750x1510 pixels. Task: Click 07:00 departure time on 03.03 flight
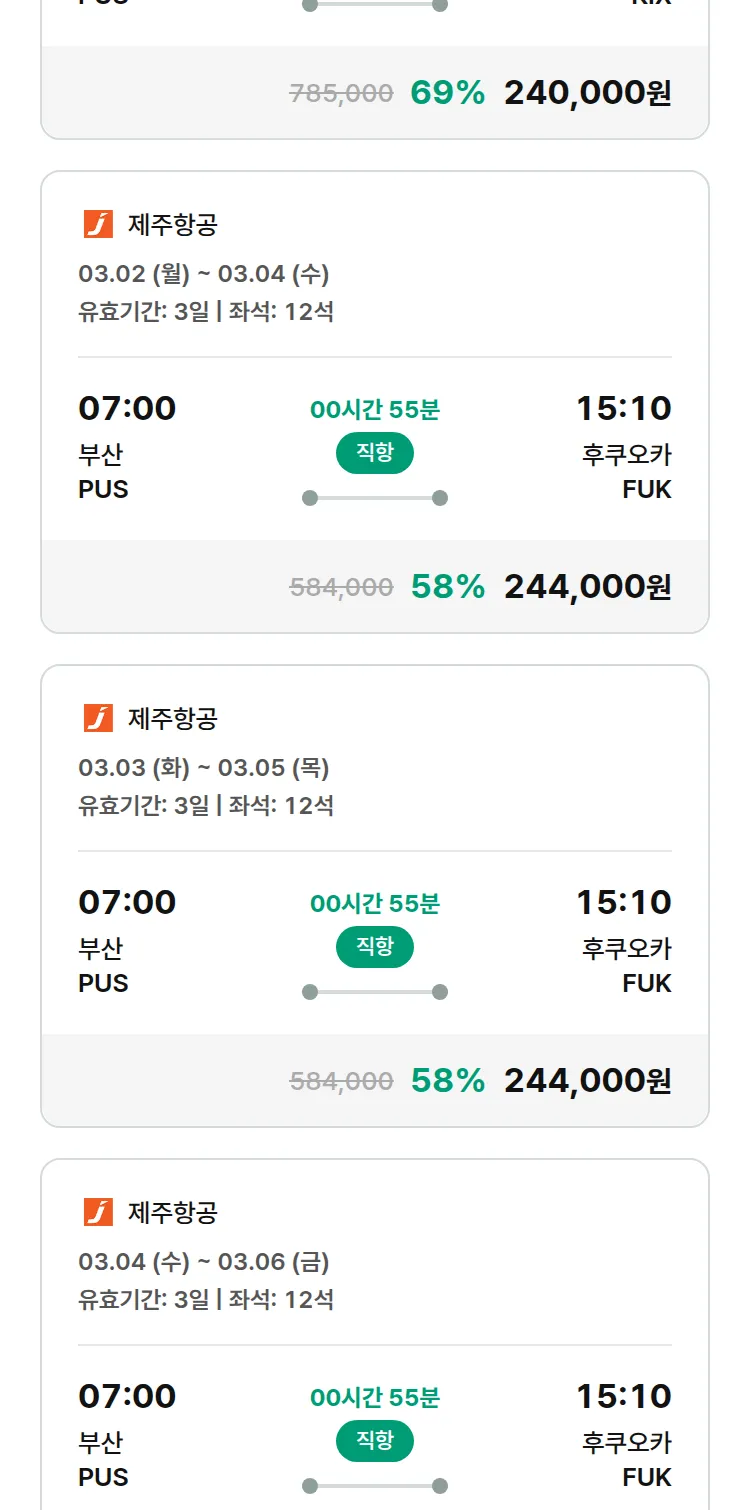(x=127, y=902)
